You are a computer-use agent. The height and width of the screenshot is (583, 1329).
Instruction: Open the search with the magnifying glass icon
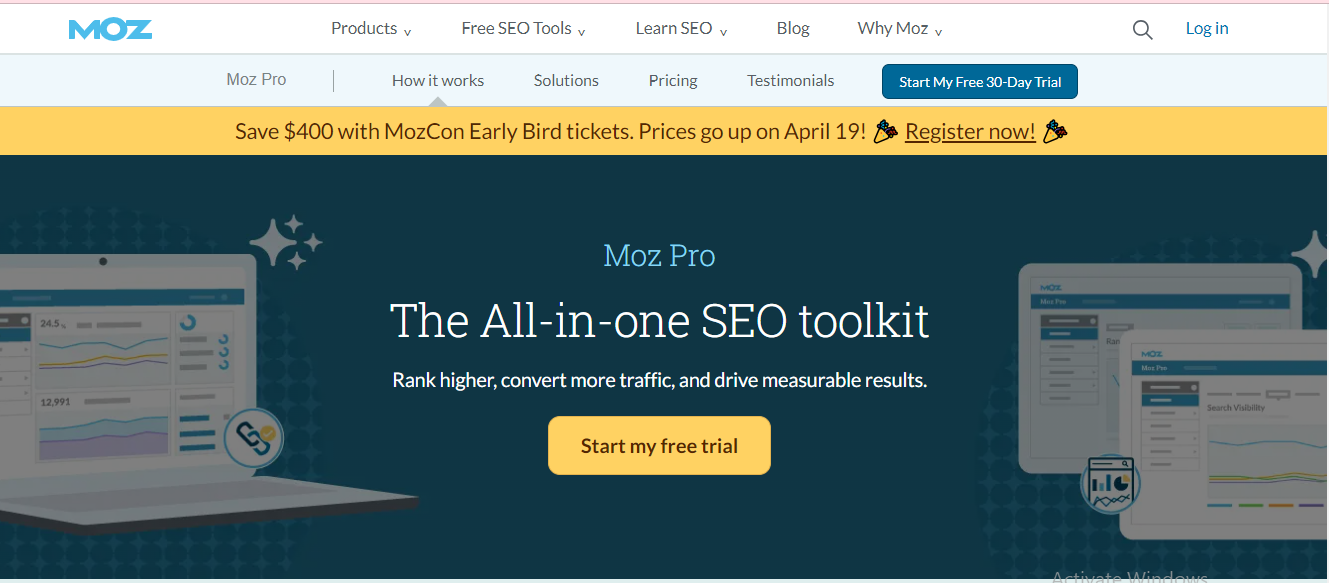1142,28
